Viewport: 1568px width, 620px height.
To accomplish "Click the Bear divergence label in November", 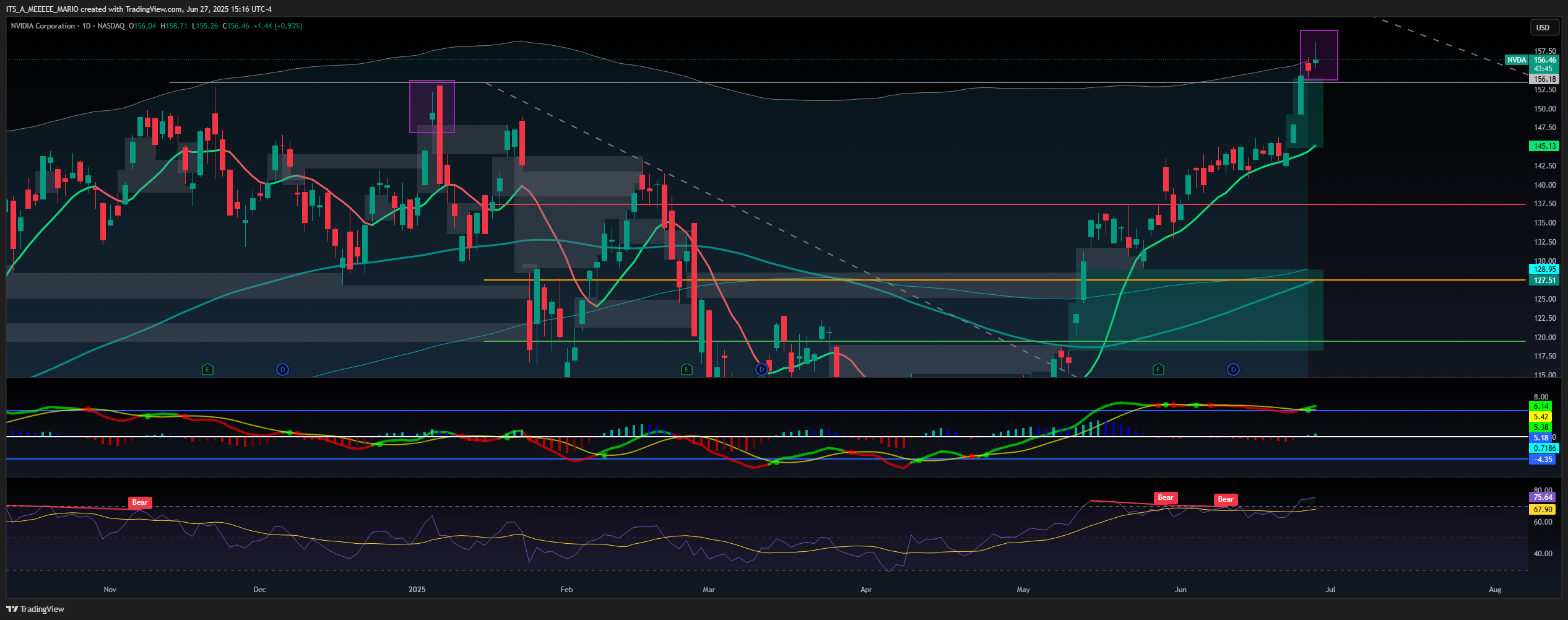I will click(140, 502).
